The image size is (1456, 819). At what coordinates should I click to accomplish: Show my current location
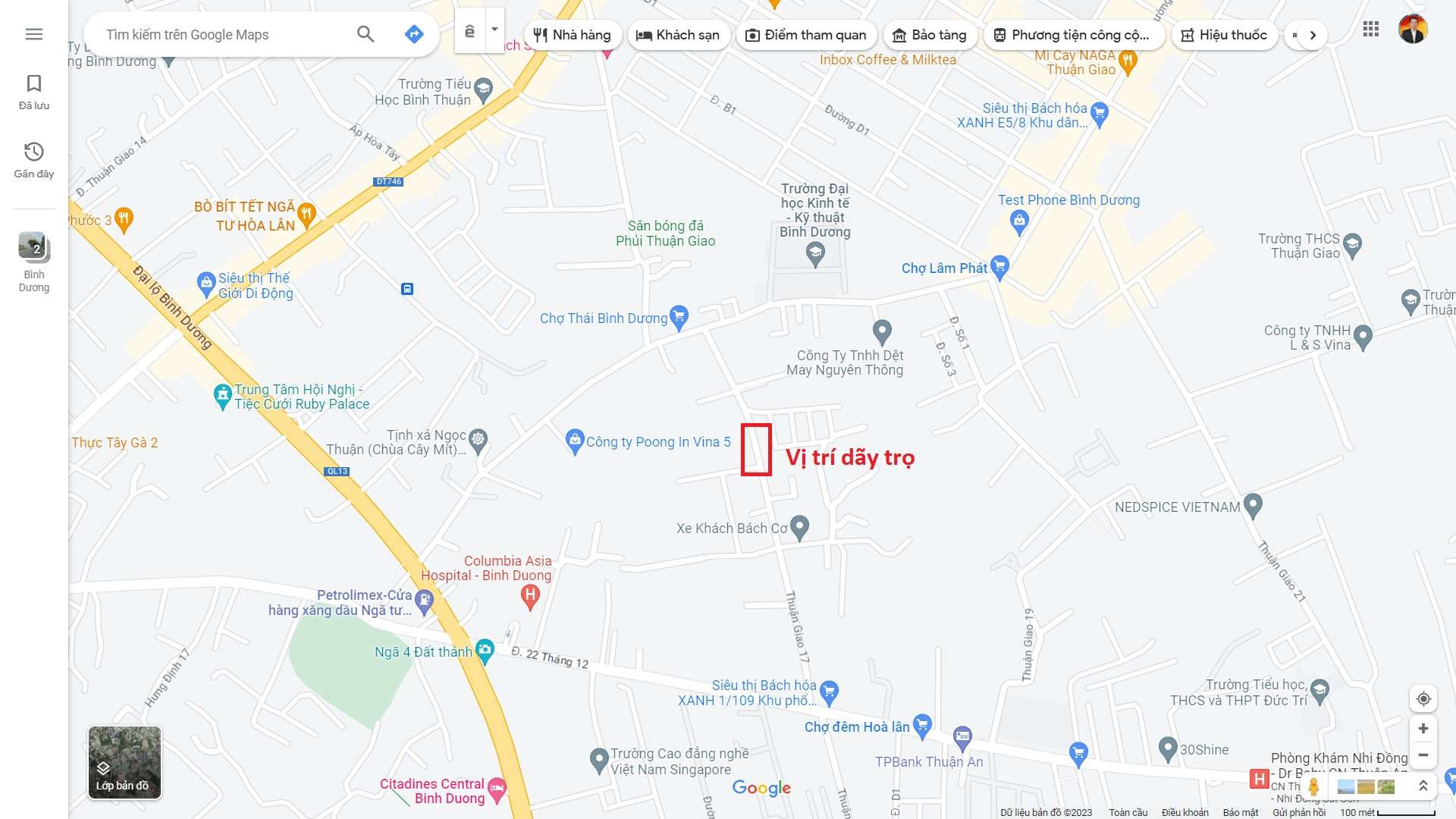[1423, 698]
